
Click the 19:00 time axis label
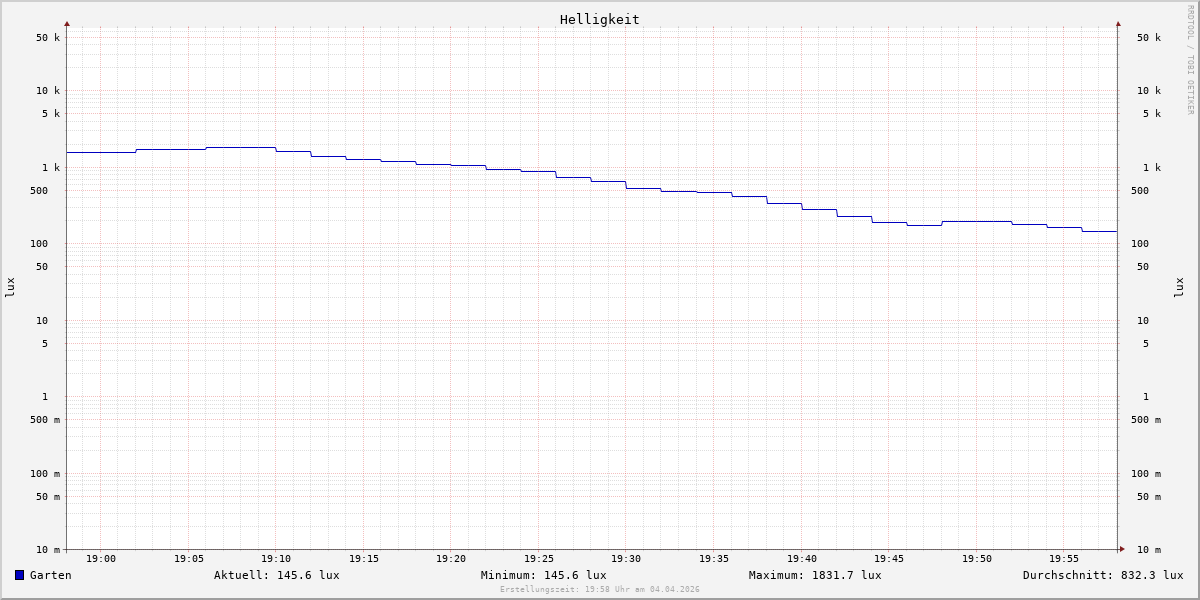tap(101, 559)
